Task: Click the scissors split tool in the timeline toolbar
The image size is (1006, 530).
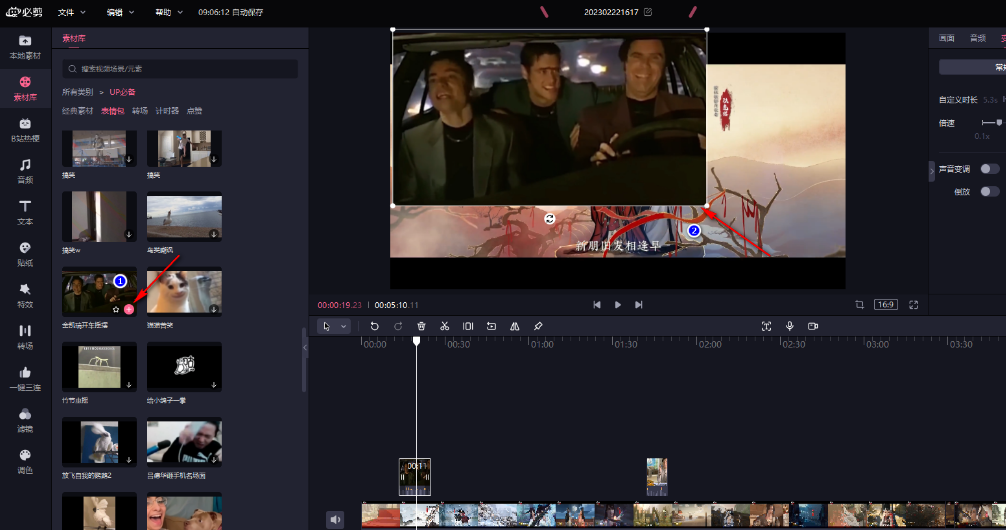Action: coord(445,326)
